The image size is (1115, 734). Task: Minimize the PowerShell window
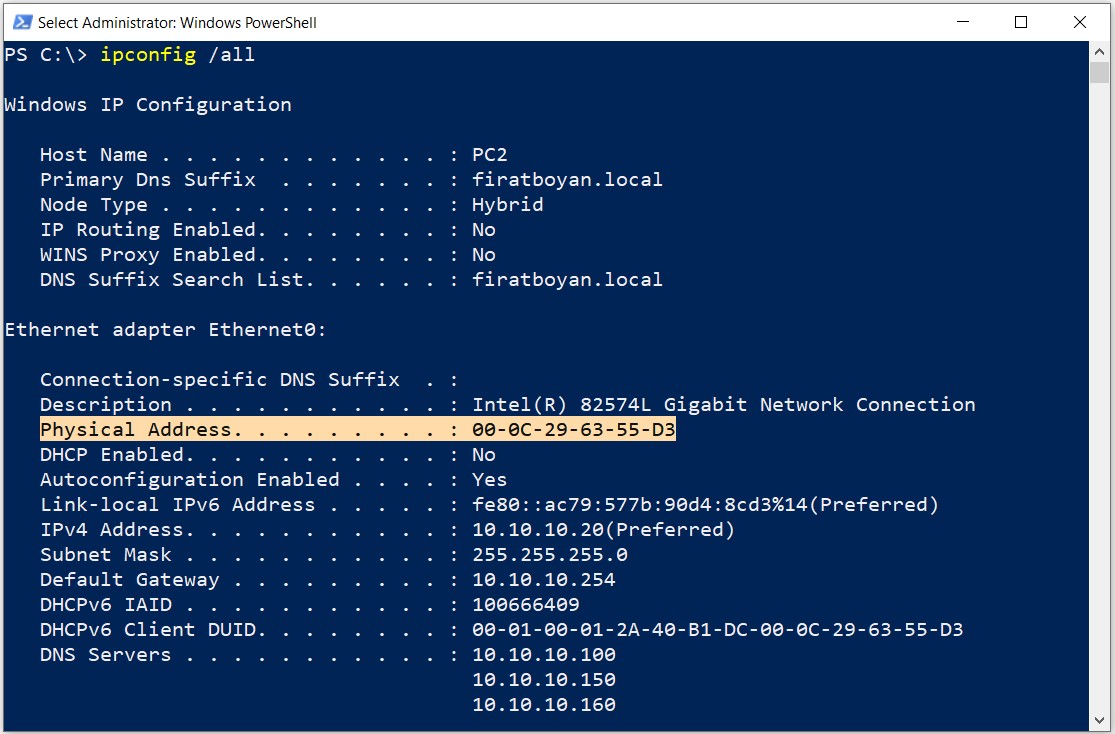click(x=963, y=22)
